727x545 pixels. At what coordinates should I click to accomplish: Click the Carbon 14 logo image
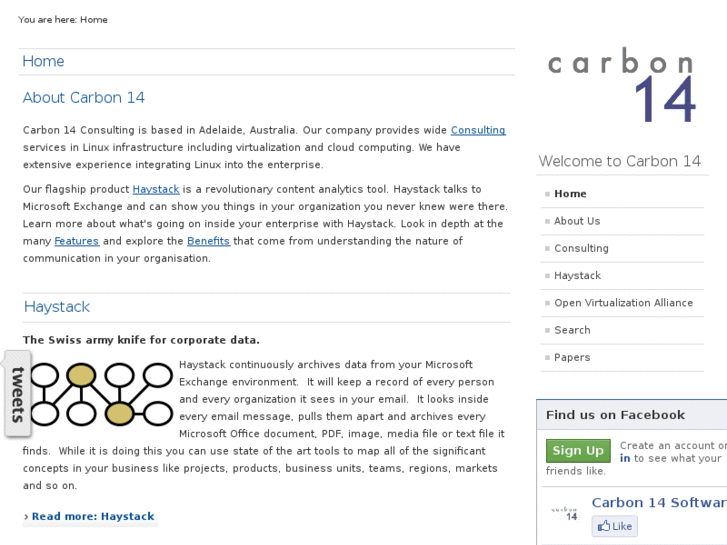621,88
